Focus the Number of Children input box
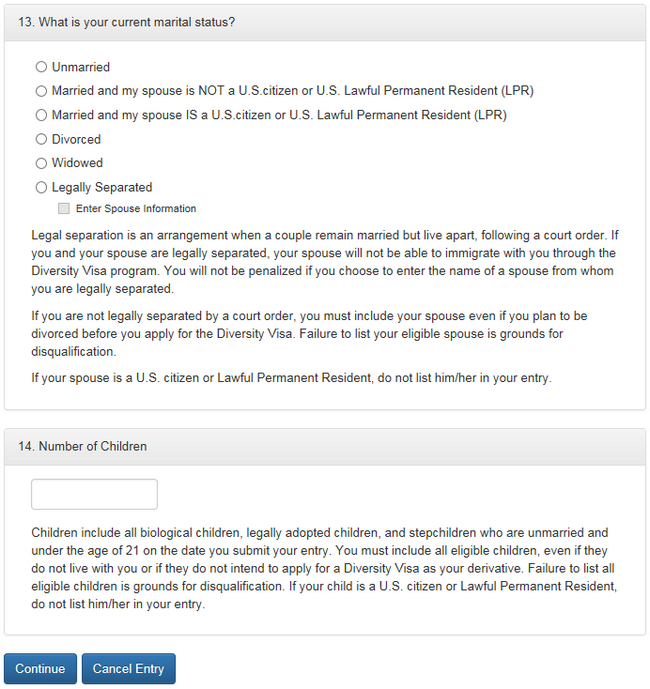650x689 pixels. pyautogui.click(x=94, y=494)
